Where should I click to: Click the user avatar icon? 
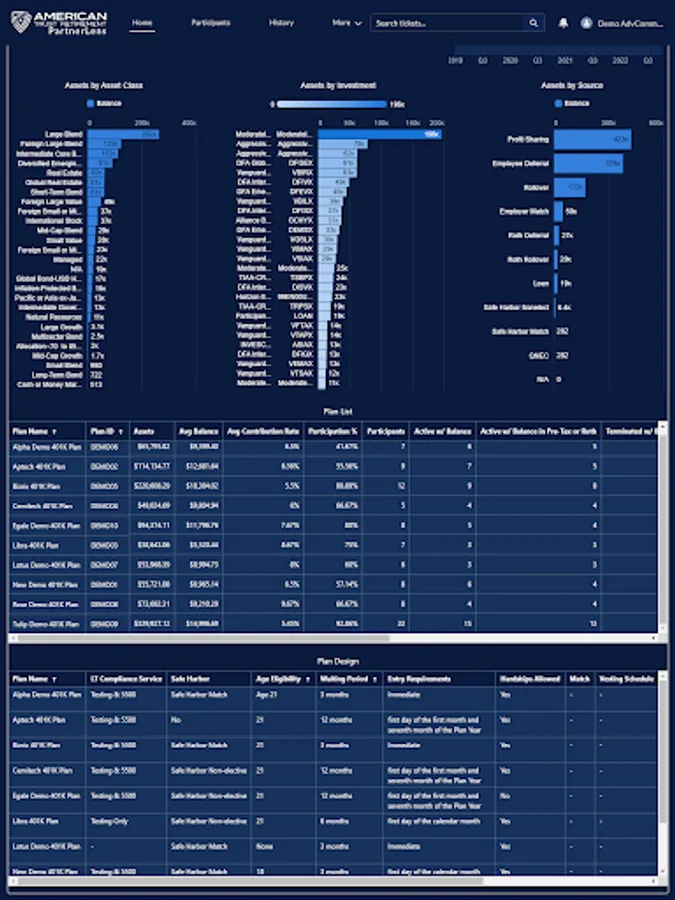pyautogui.click(x=586, y=23)
